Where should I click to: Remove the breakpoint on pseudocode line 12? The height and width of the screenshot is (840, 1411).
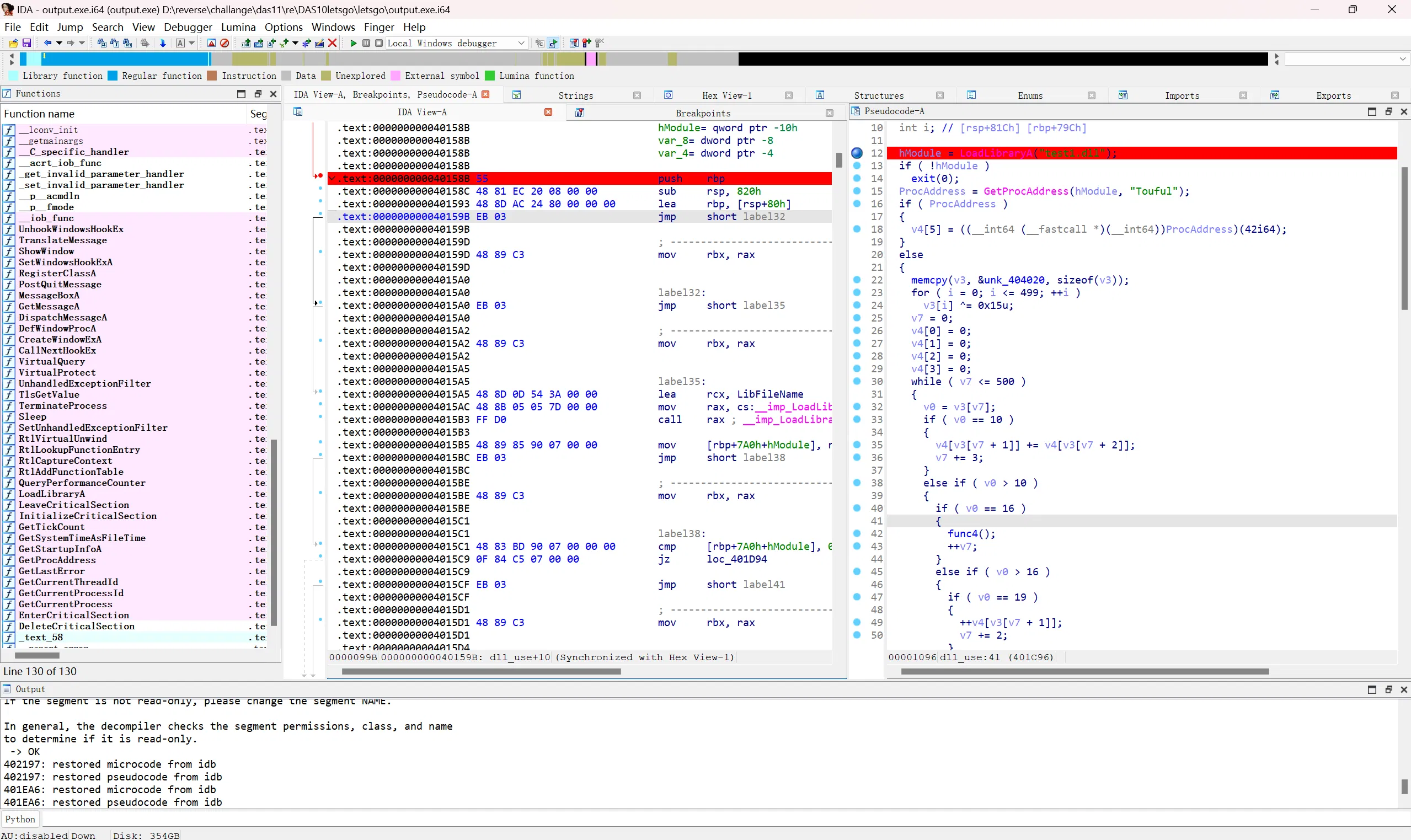[x=857, y=153]
